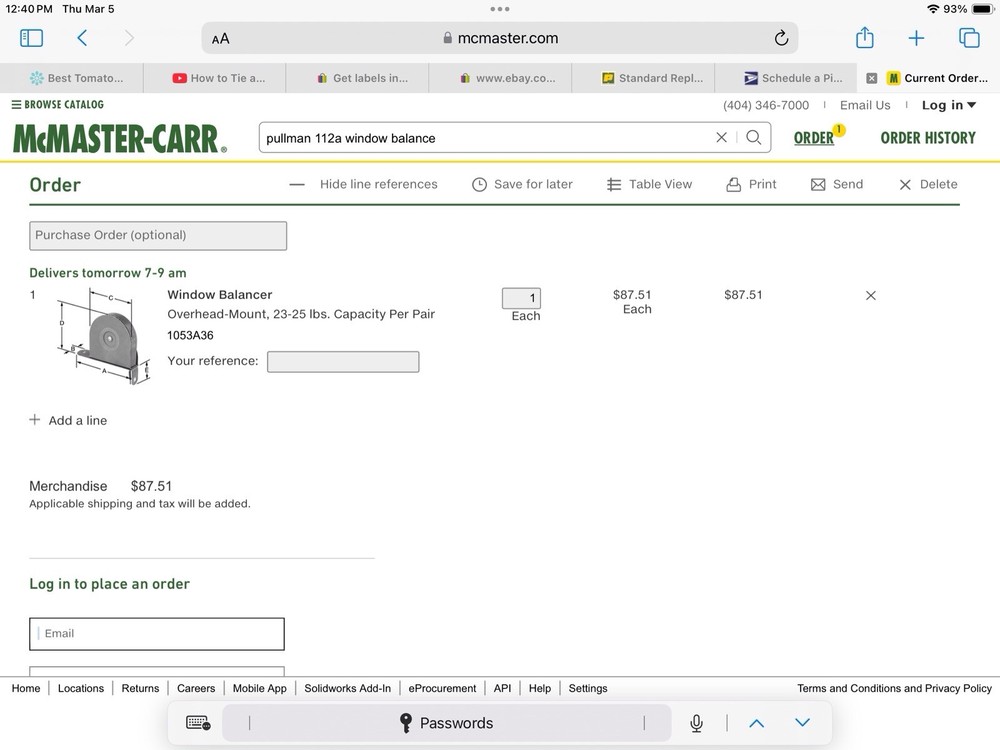The image size is (1000, 750).
Task: Open the Browse Catalog menu
Action: tap(58, 105)
